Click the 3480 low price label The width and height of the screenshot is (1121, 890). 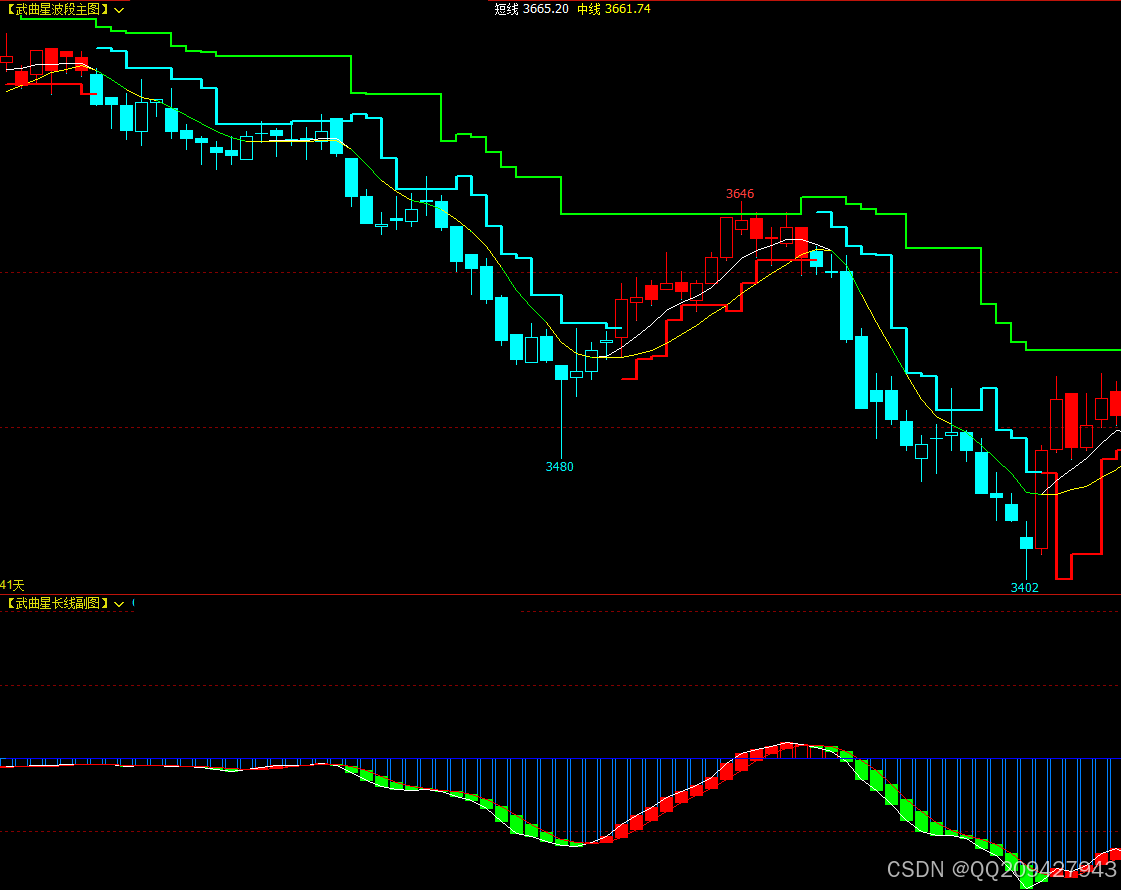coord(559,467)
